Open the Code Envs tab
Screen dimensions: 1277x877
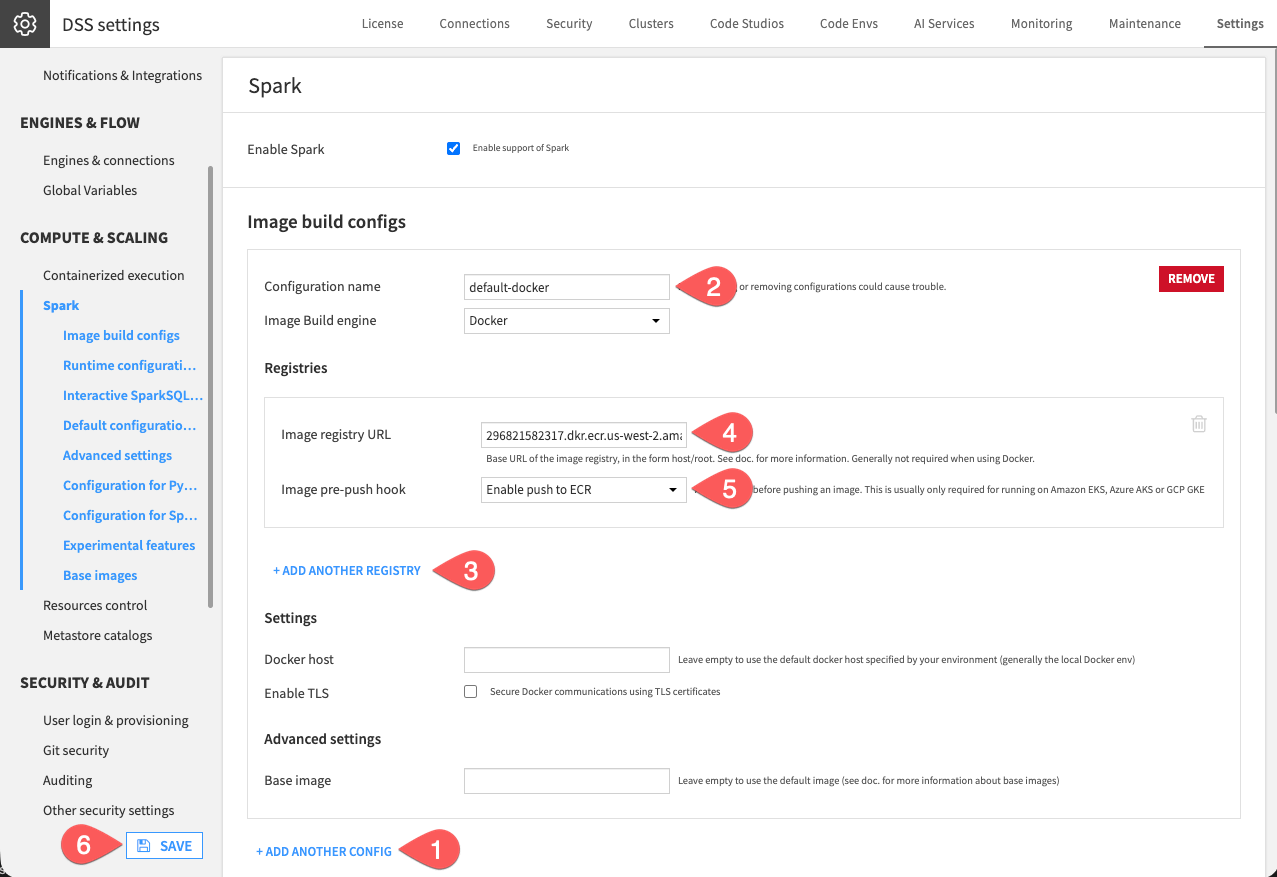(x=849, y=24)
